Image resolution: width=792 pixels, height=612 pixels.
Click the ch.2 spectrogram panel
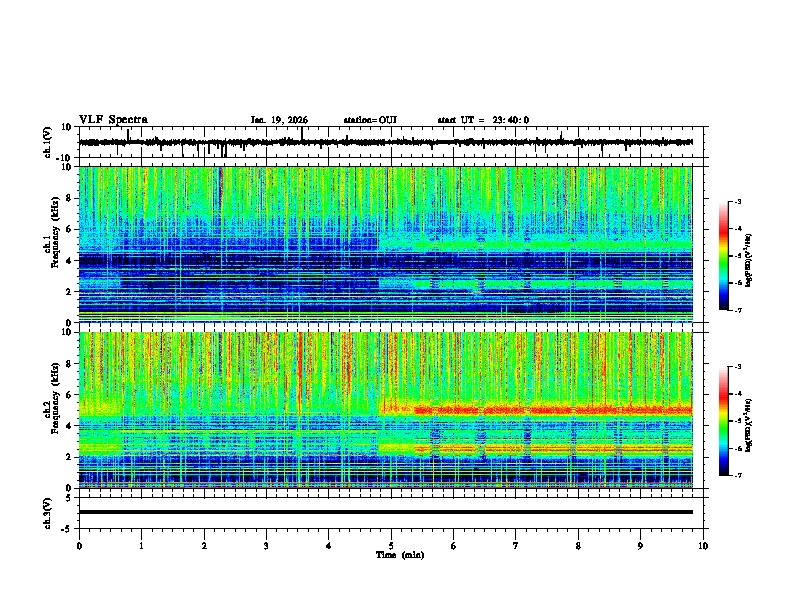point(385,410)
